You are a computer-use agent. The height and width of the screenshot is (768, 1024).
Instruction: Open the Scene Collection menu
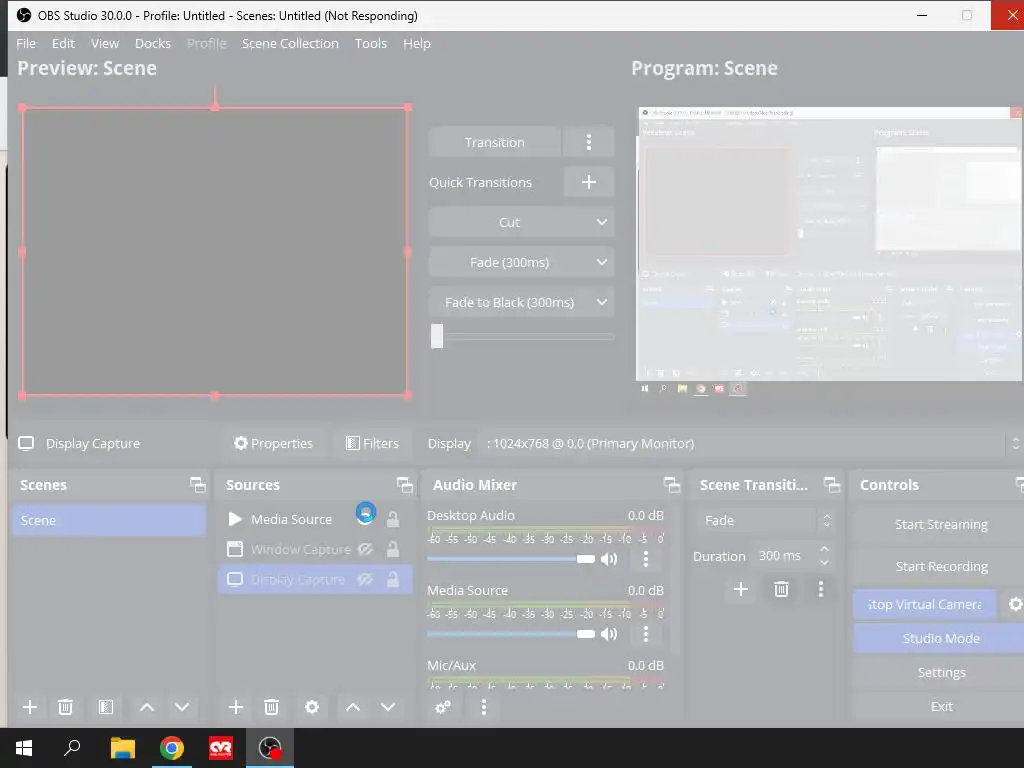[290, 43]
